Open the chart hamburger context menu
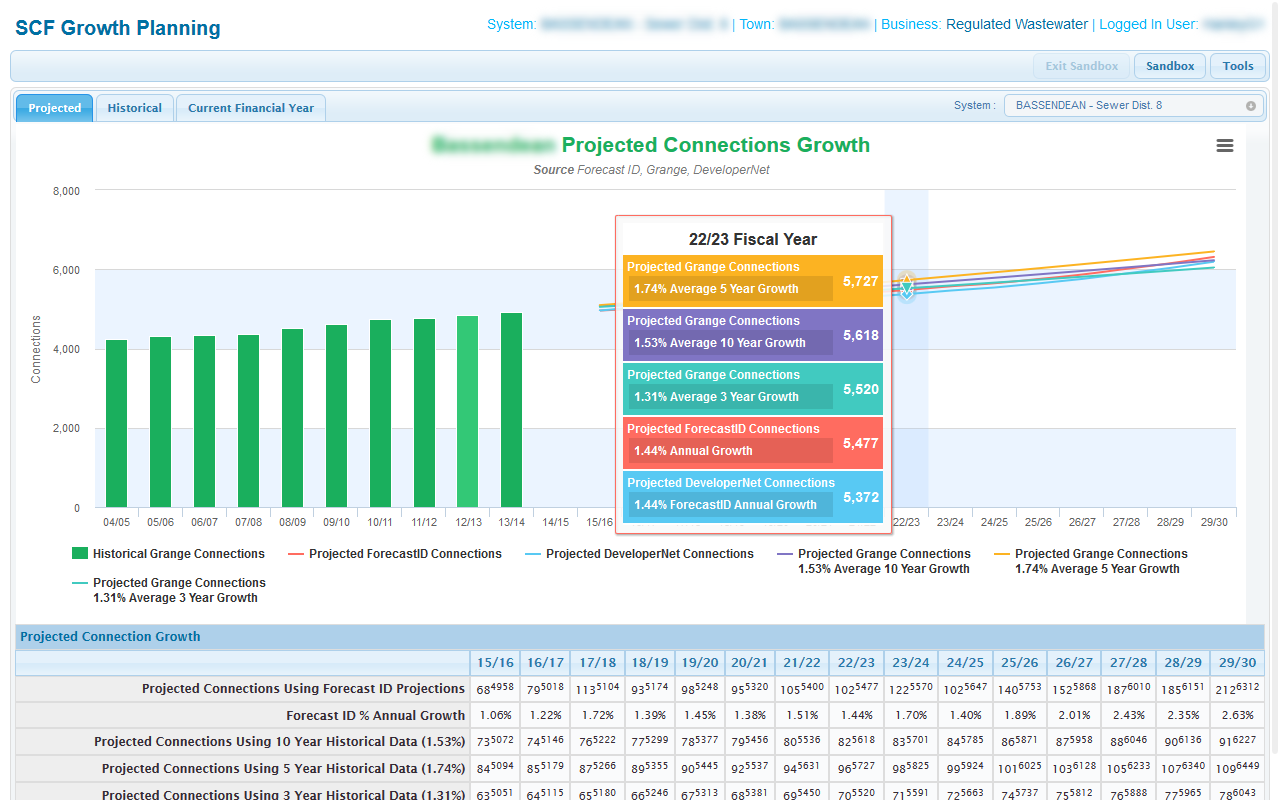The image size is (1280, 800). coord(1224,146)
